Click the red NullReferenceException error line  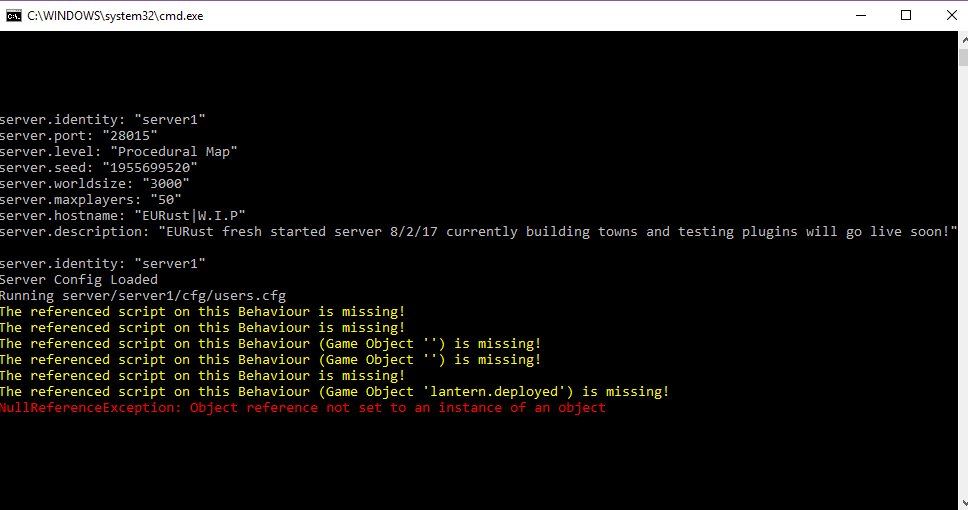(302, 408)
